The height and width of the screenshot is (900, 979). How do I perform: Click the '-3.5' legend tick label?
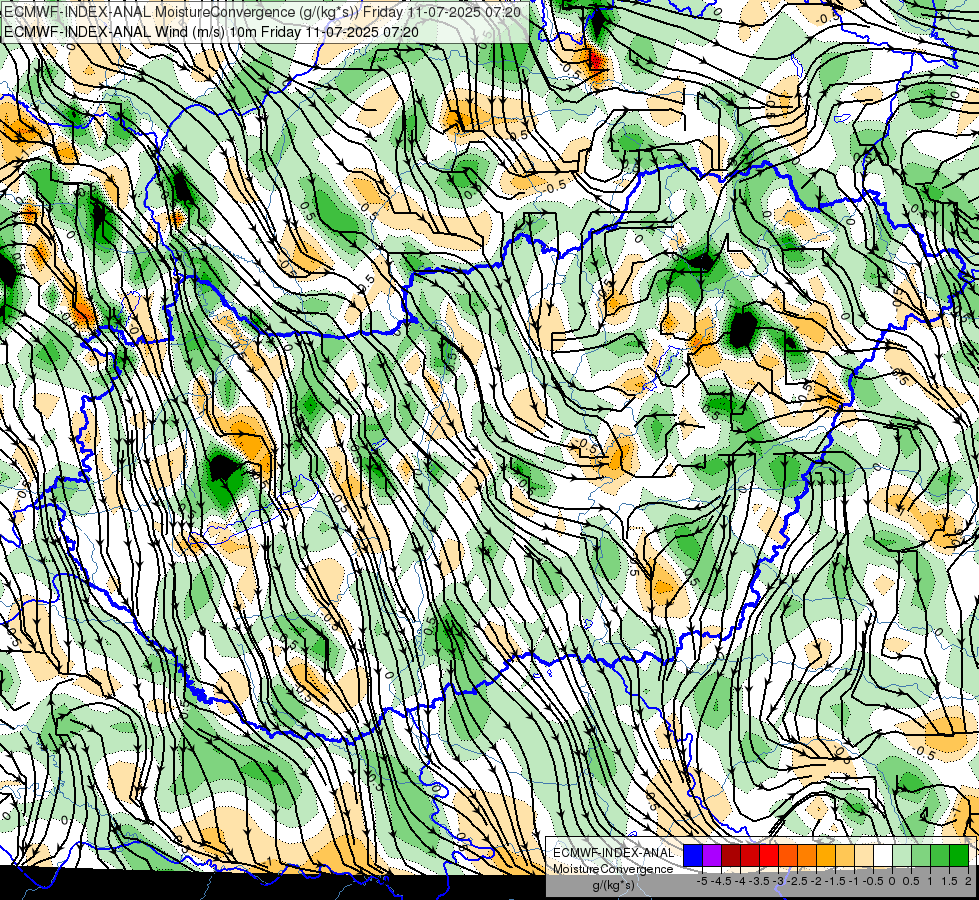click(x=759, y=881)
